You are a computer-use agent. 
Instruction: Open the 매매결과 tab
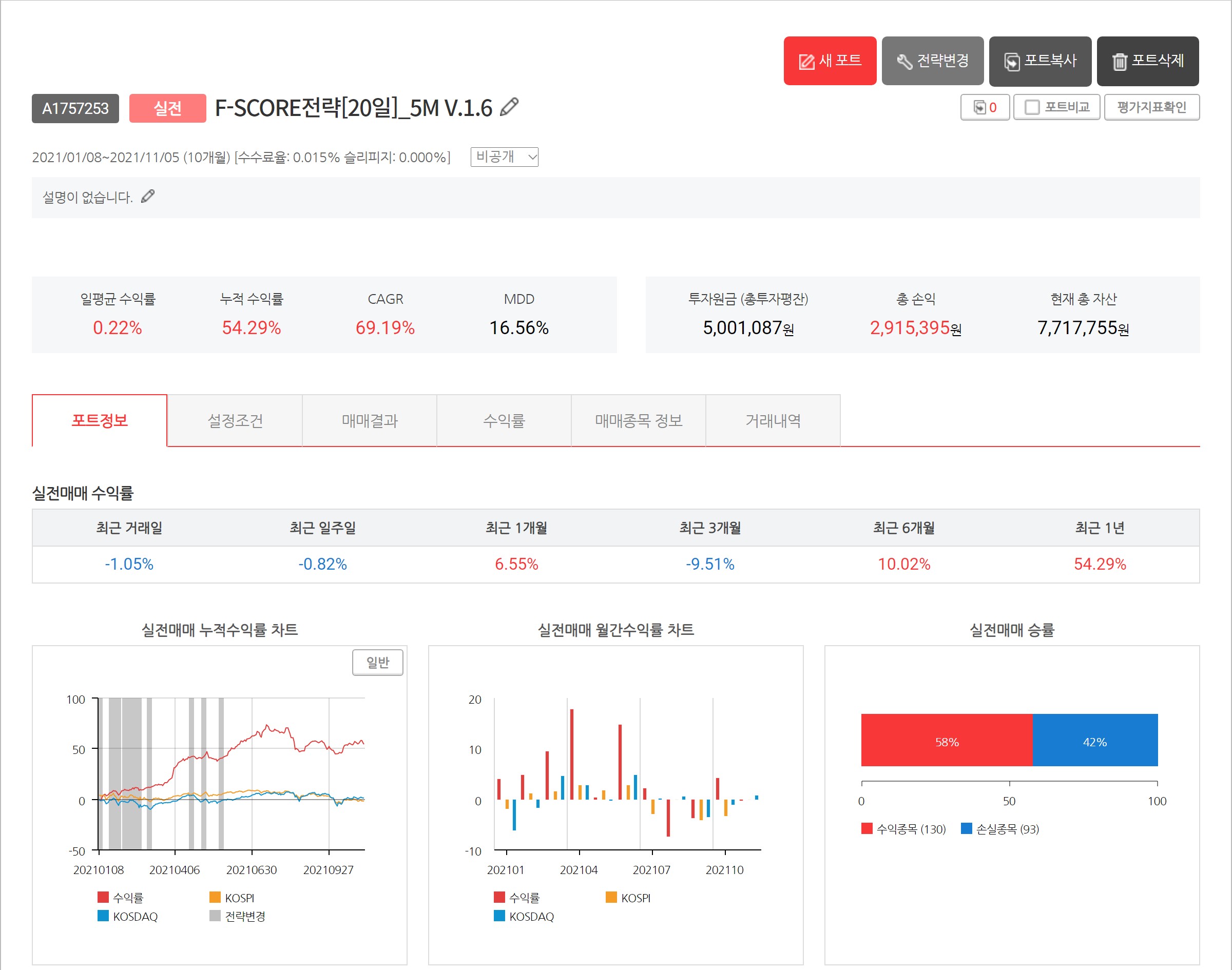tap(369, 421)
